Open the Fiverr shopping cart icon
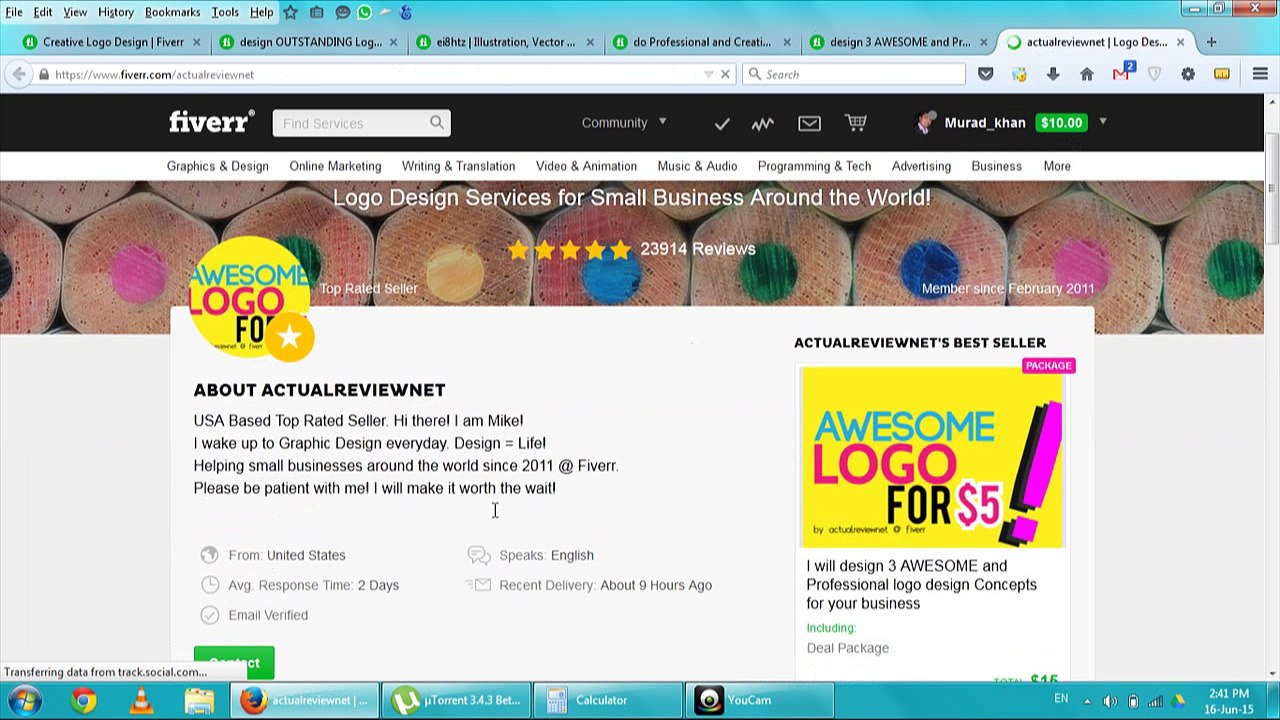 [856, 122]
